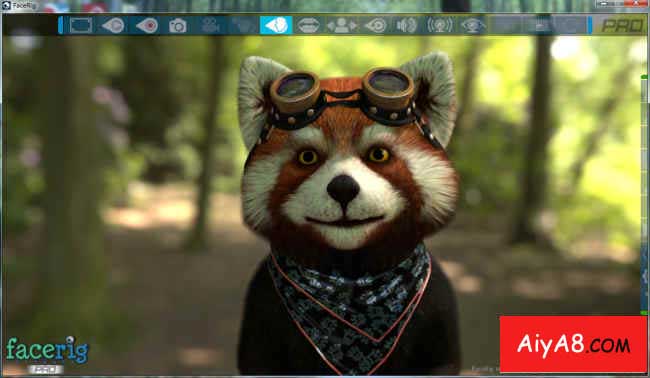Image resolution: width=650 pixels, height=378 pixels.
Task: Click the green slider handle at top right edge
Action: pyautogui.click(x=644, y=77)
